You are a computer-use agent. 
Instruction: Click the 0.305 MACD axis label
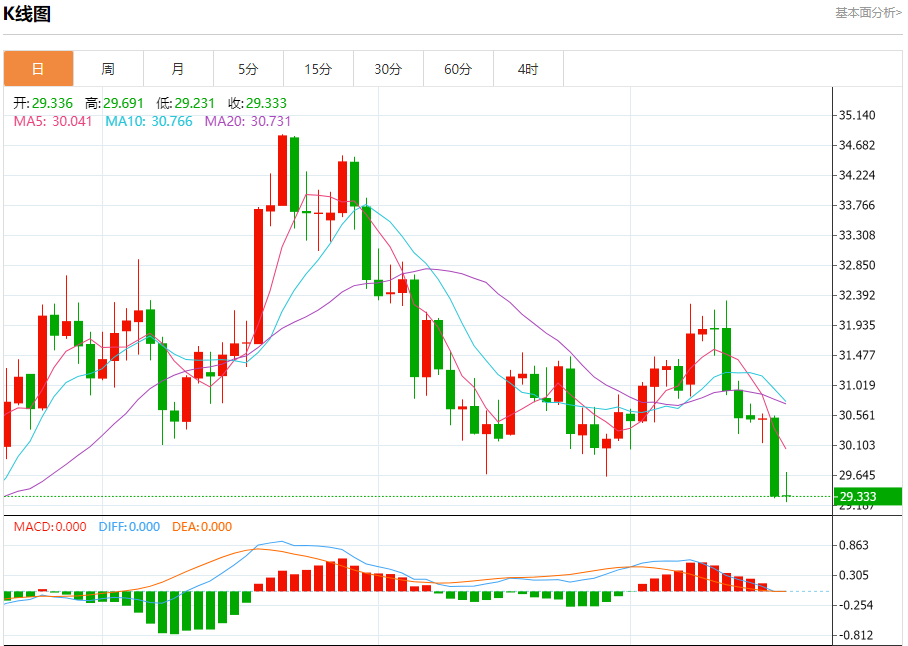[854, 575]
